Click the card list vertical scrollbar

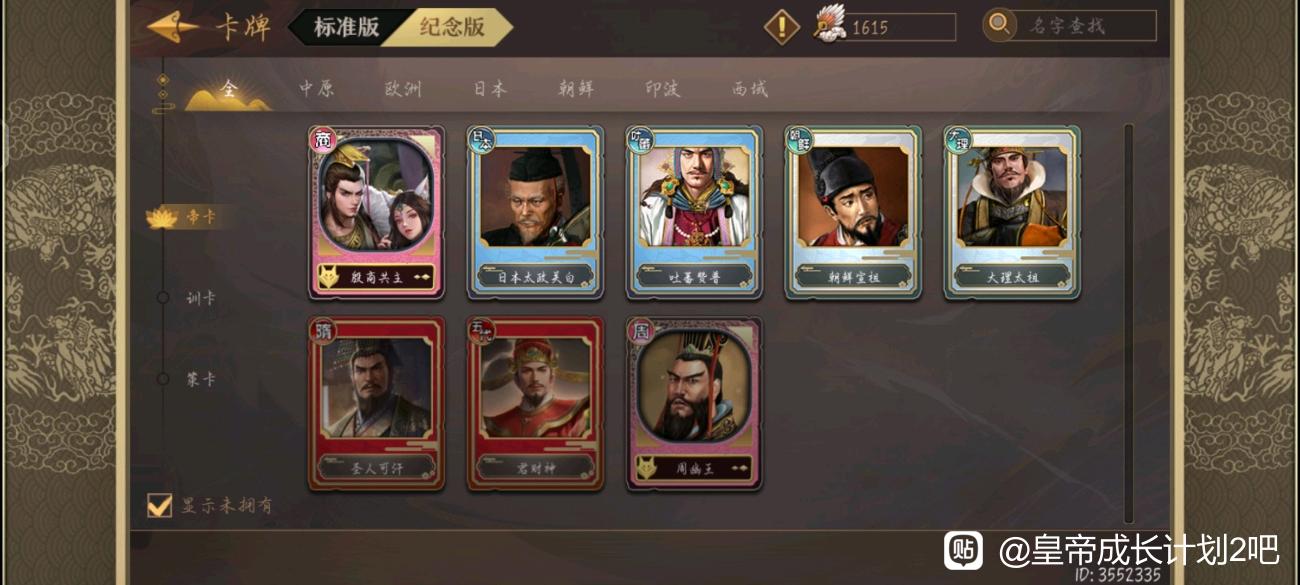[1129, 323]
